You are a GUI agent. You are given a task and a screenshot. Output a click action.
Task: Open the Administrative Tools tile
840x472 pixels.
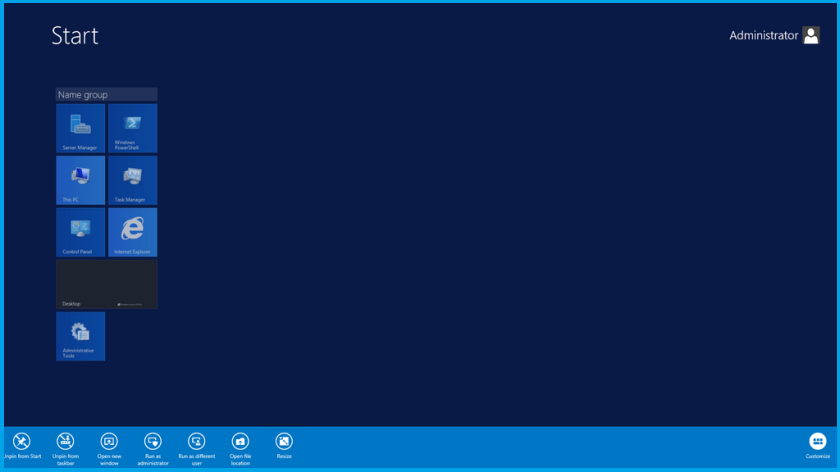pyautogui.click(x=80, y=336)
